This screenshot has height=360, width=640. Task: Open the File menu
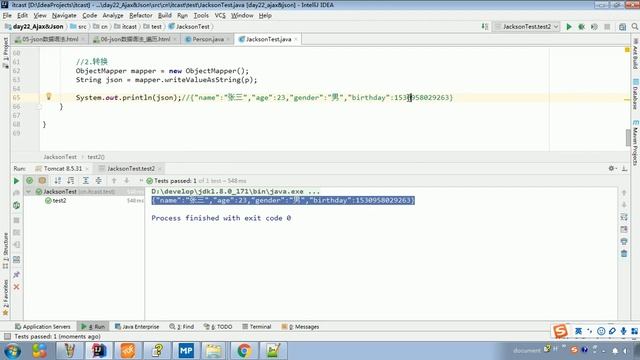click(x=7, y=16)
